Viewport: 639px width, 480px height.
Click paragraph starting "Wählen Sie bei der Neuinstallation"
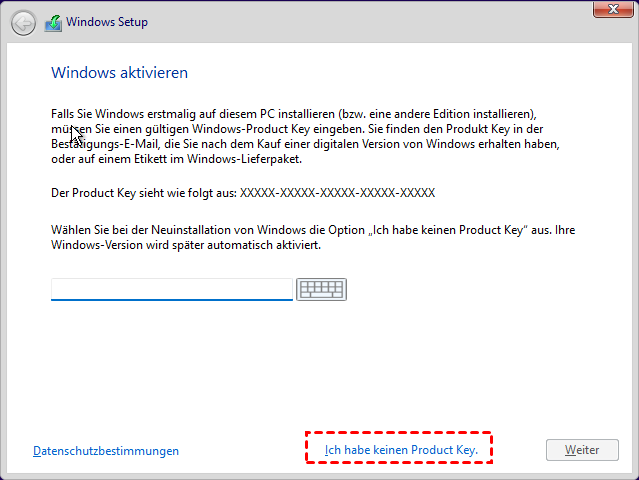(x=313, y=237)
